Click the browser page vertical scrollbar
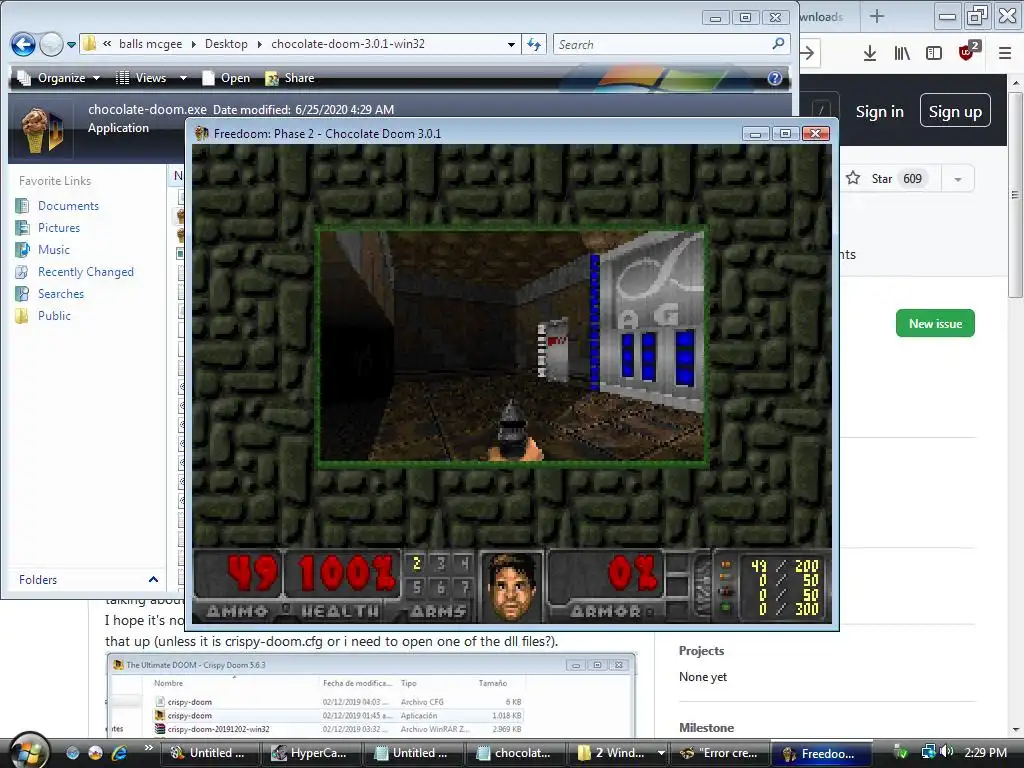 click(1016, 196)
